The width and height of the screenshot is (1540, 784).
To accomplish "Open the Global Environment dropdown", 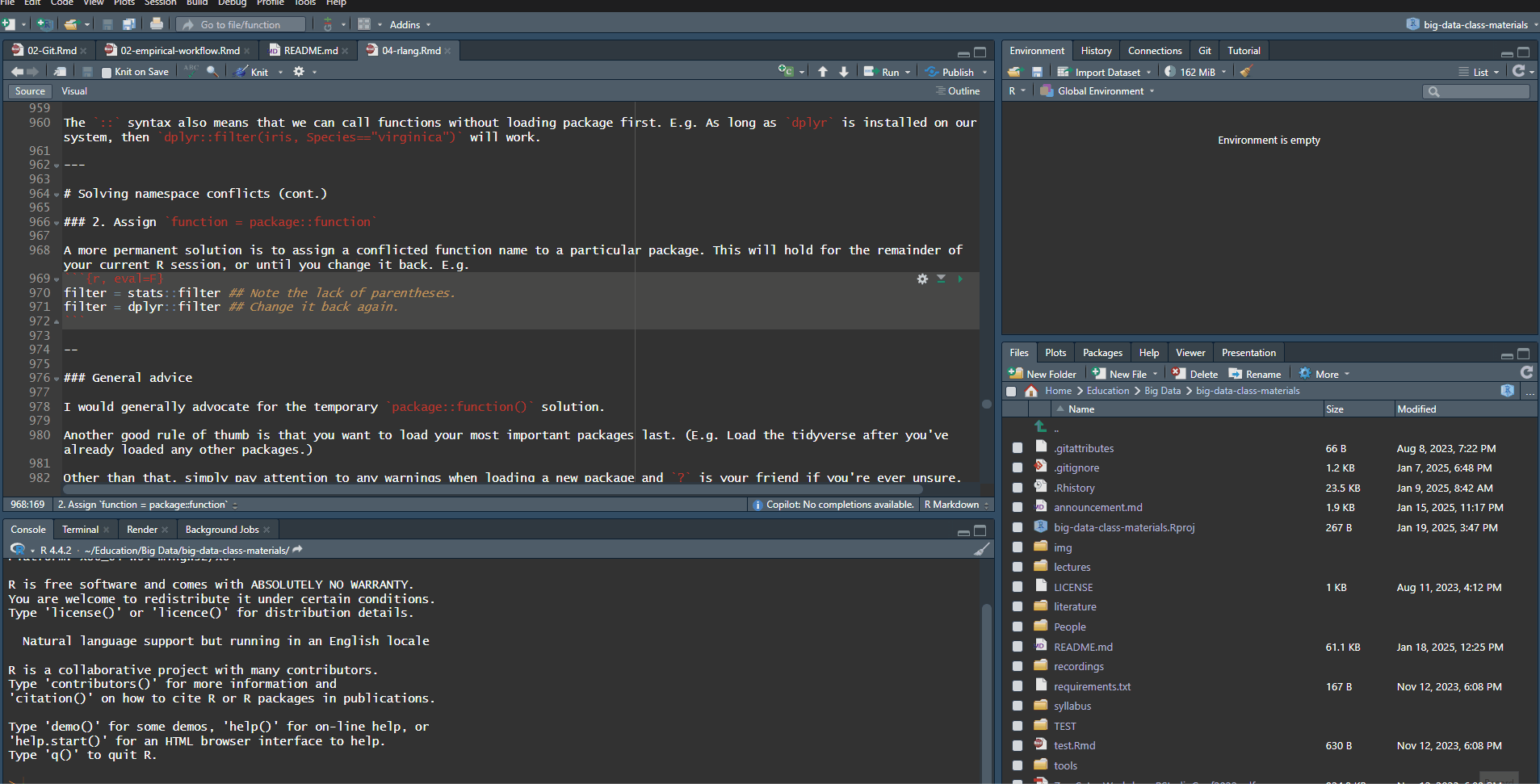I will pyautogui.click(x=1097, y=91).
